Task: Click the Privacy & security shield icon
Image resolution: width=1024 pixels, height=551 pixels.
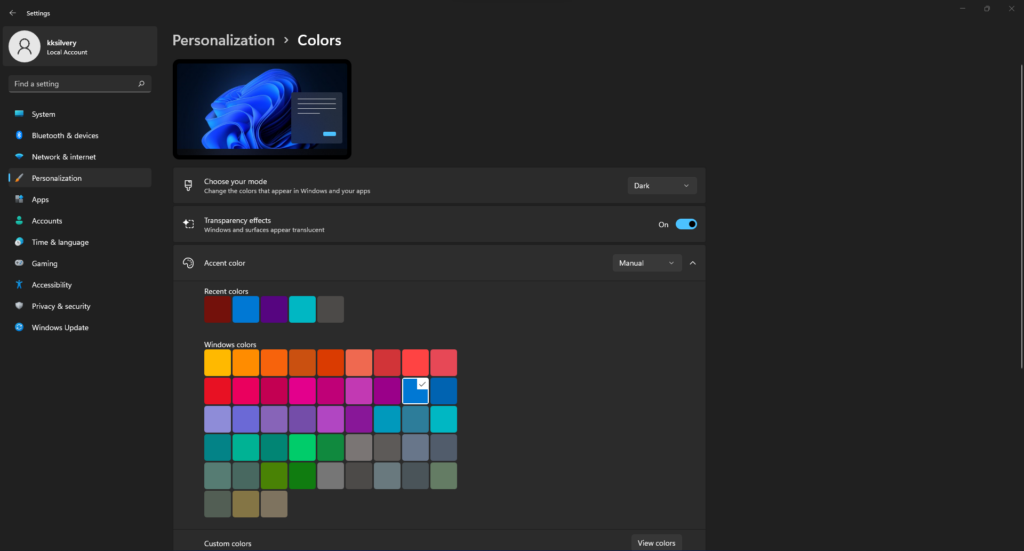Action: coord(19,306)
